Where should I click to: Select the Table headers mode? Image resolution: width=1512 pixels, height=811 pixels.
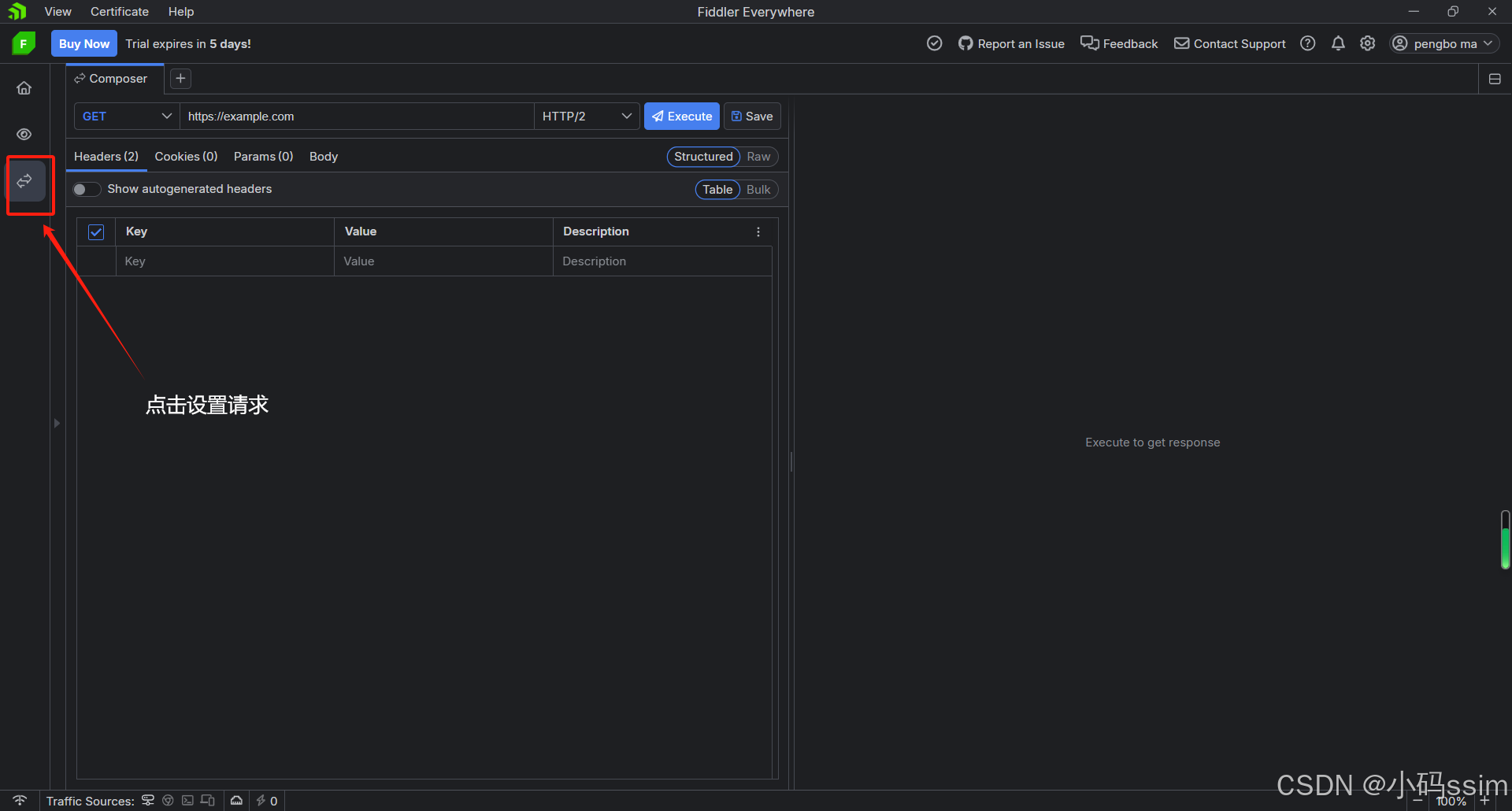[717, 190]
